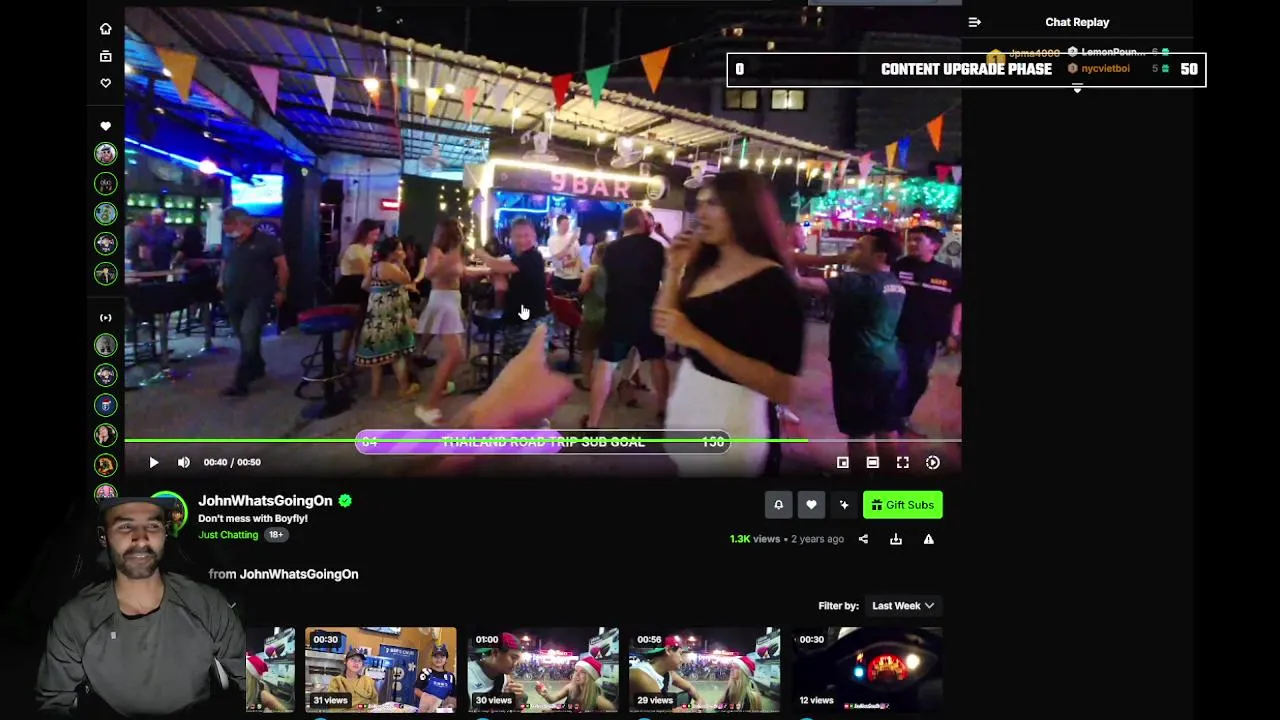This screenshot has width=1280, height=720.
Task: Play the clip video
Action: [x=153, y=462]
